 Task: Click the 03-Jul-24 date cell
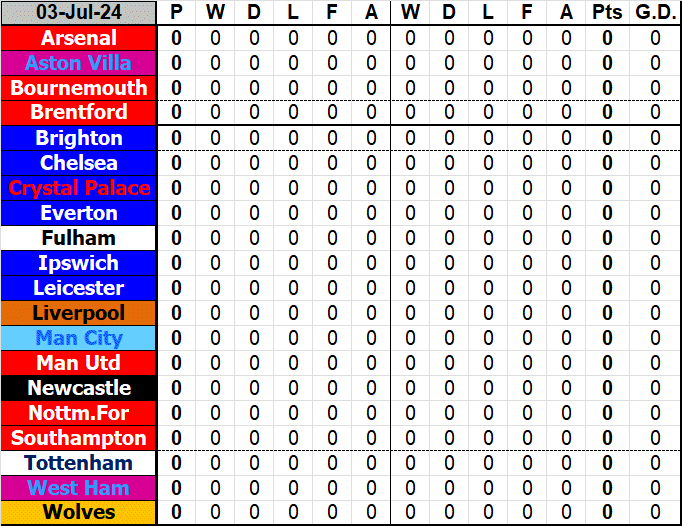click(x=79, y=13)
